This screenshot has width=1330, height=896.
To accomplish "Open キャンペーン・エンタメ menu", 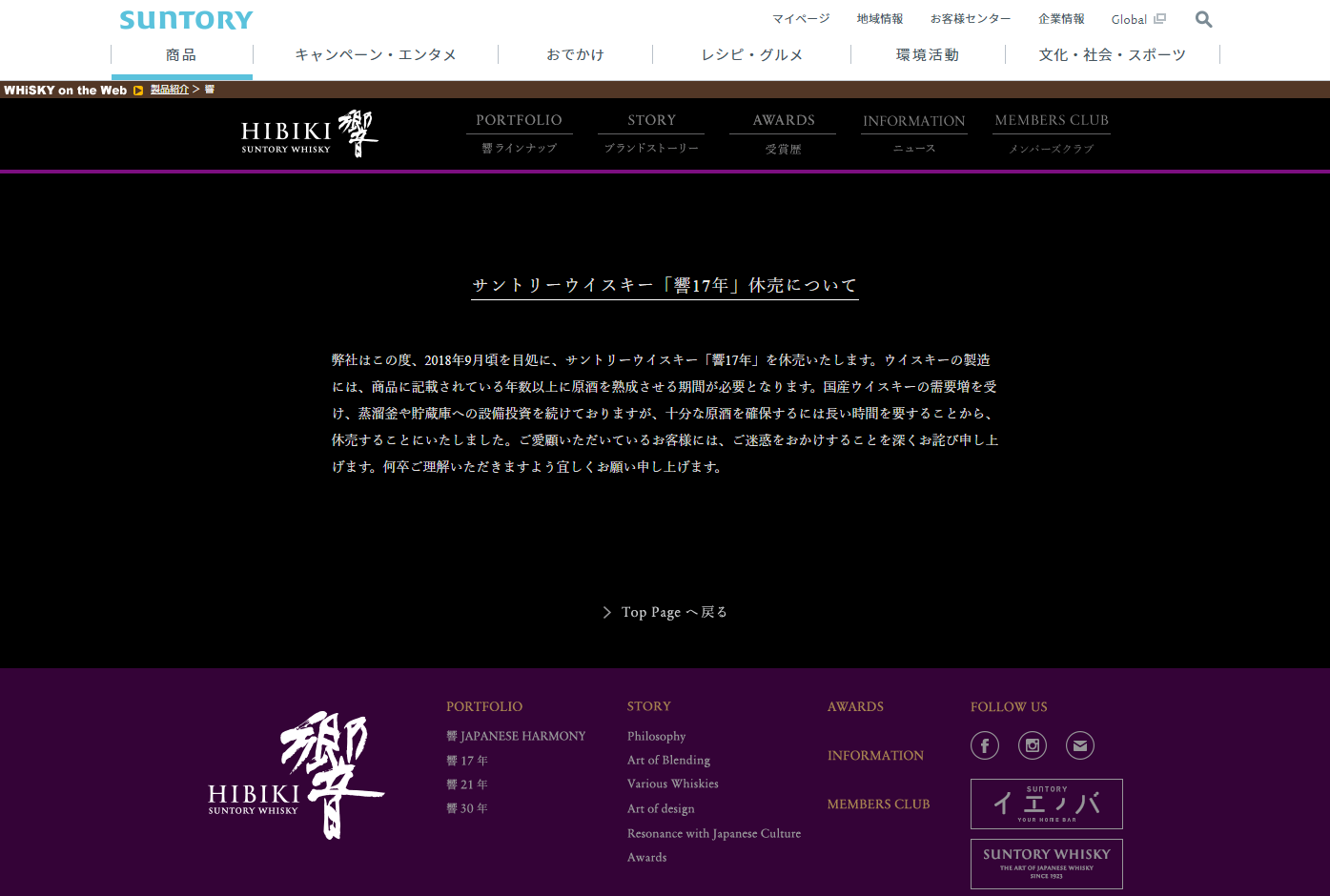I will pyautogui.click(x=376, y=55).
